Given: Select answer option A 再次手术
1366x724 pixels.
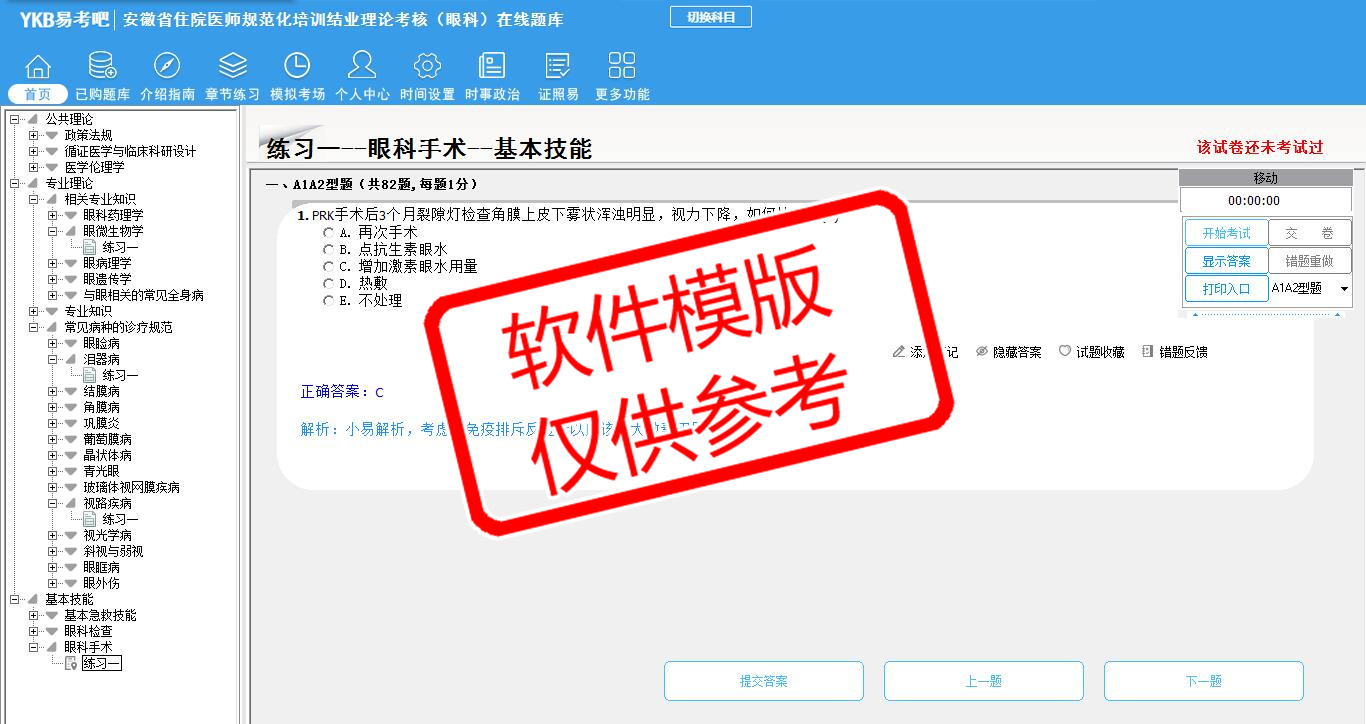Looking at the screenshot, I should point(328,232).
